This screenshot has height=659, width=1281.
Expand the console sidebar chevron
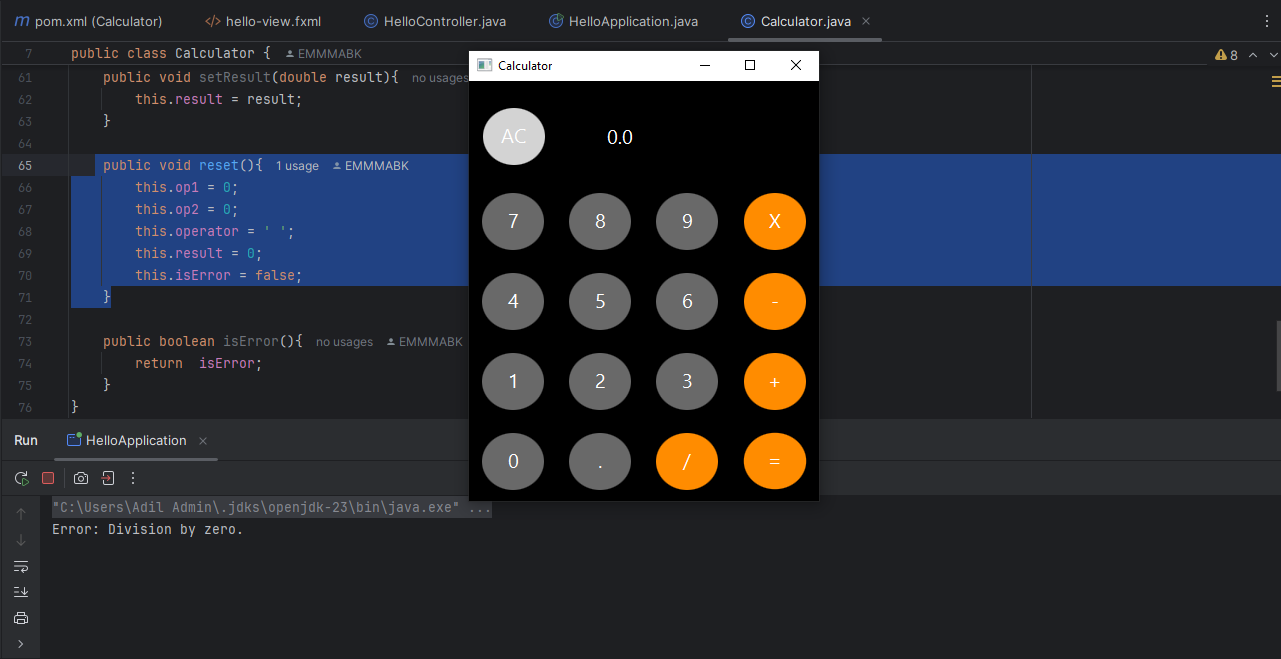click(x=21, y=644)
